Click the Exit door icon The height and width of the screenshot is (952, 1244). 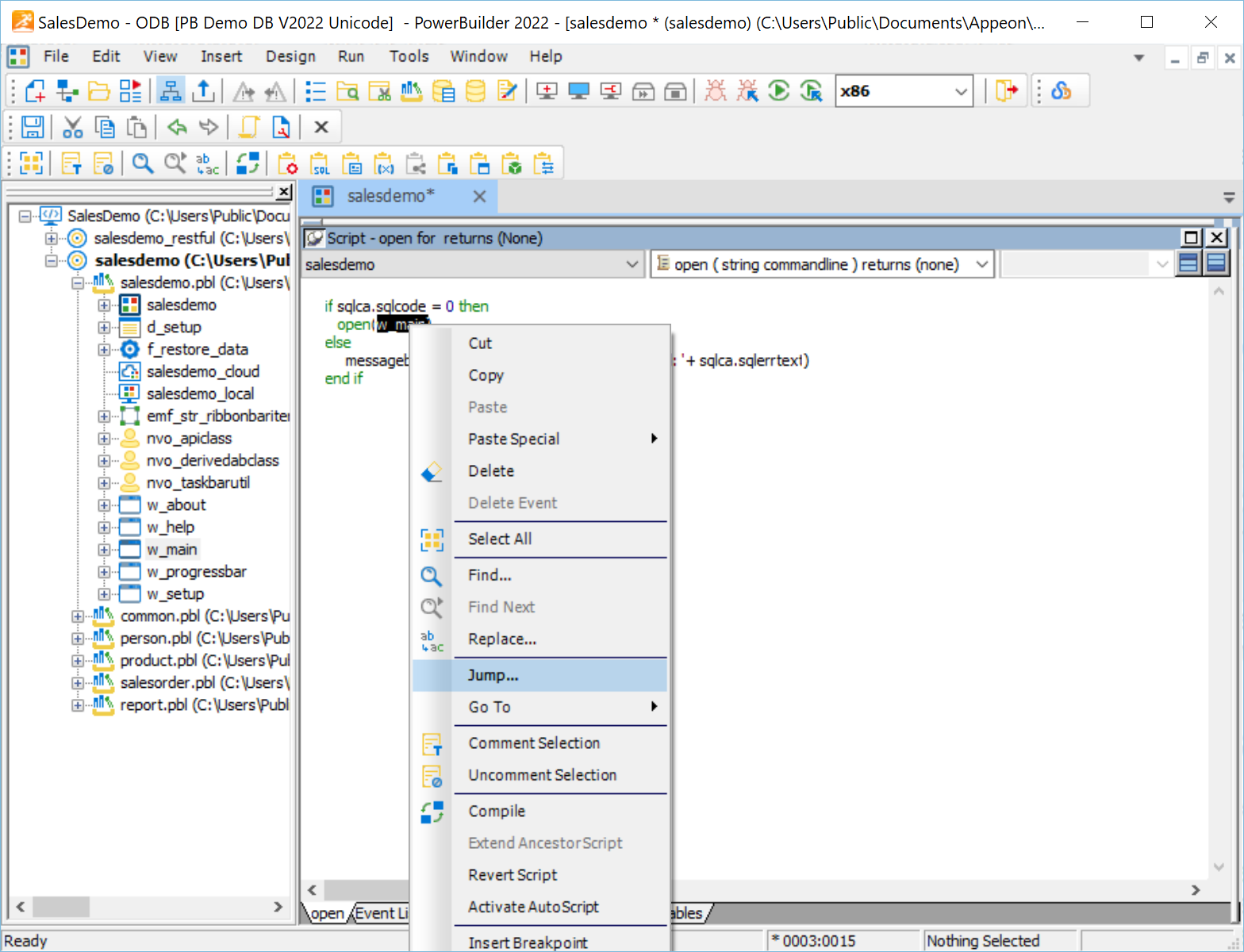coord(1006,91)
